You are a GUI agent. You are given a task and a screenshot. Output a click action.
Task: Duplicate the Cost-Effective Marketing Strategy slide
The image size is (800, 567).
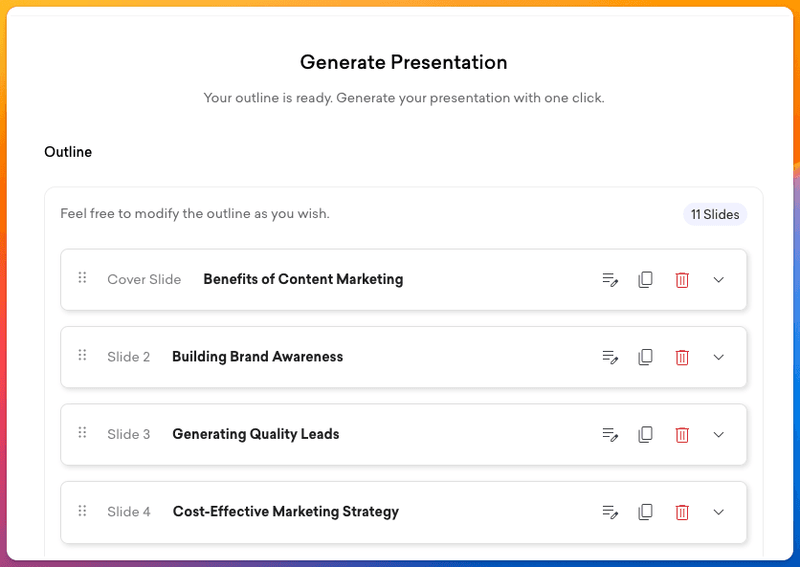coord(645,512)
